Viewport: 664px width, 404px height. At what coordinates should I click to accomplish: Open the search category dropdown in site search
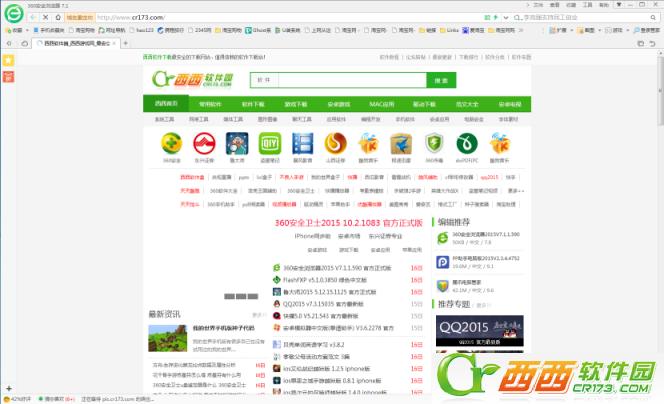point(264,80)
